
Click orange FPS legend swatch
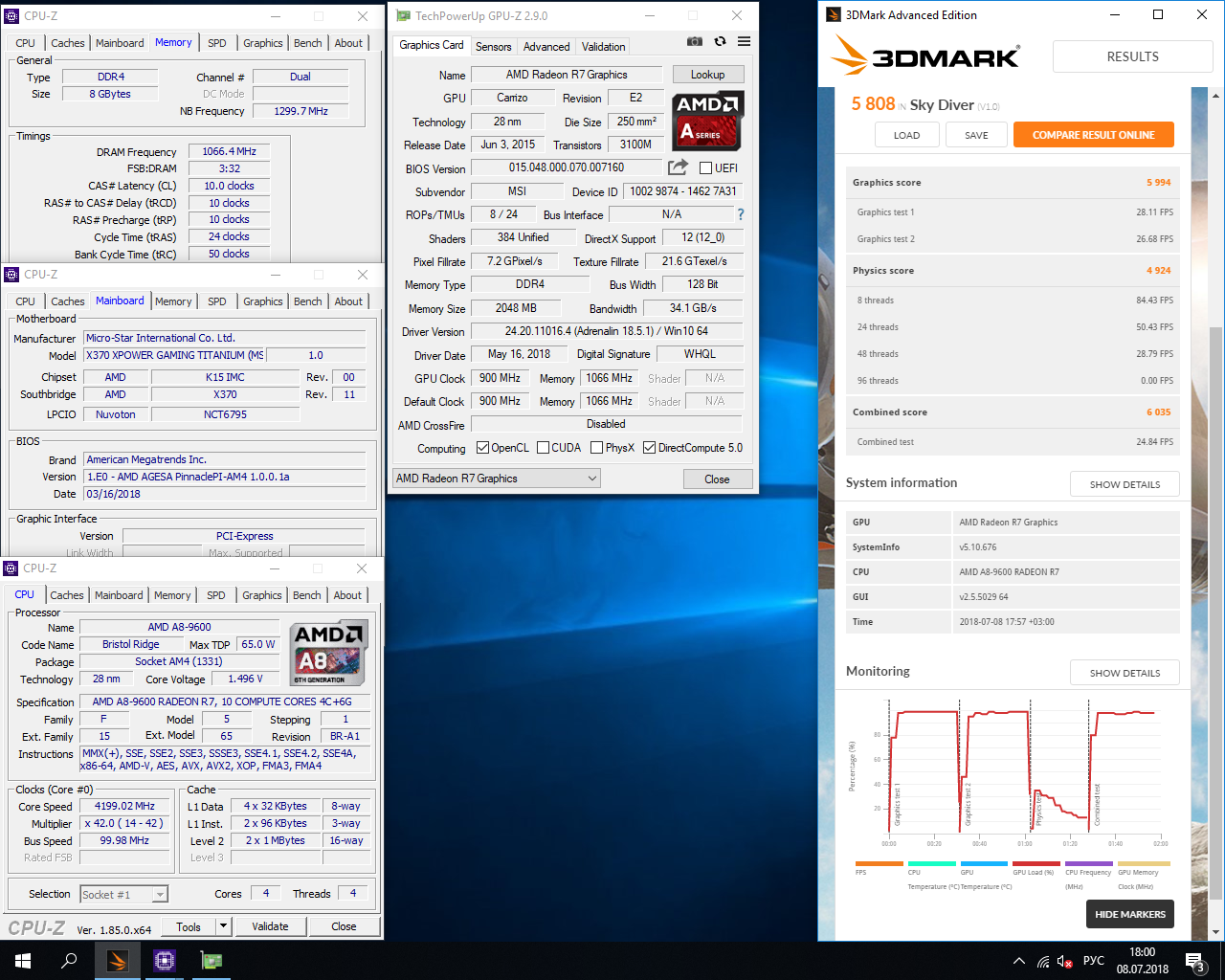coord(880,863)
